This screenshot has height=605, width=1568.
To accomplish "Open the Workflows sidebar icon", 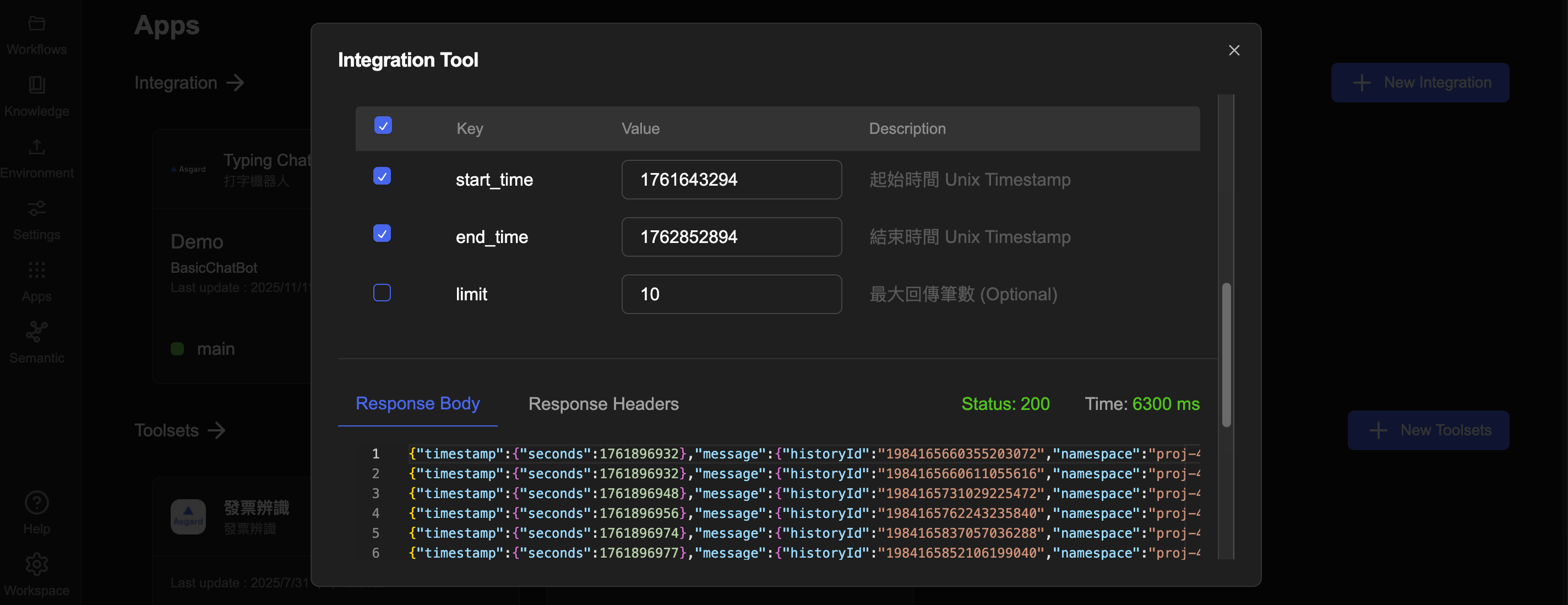I will 36,24.
